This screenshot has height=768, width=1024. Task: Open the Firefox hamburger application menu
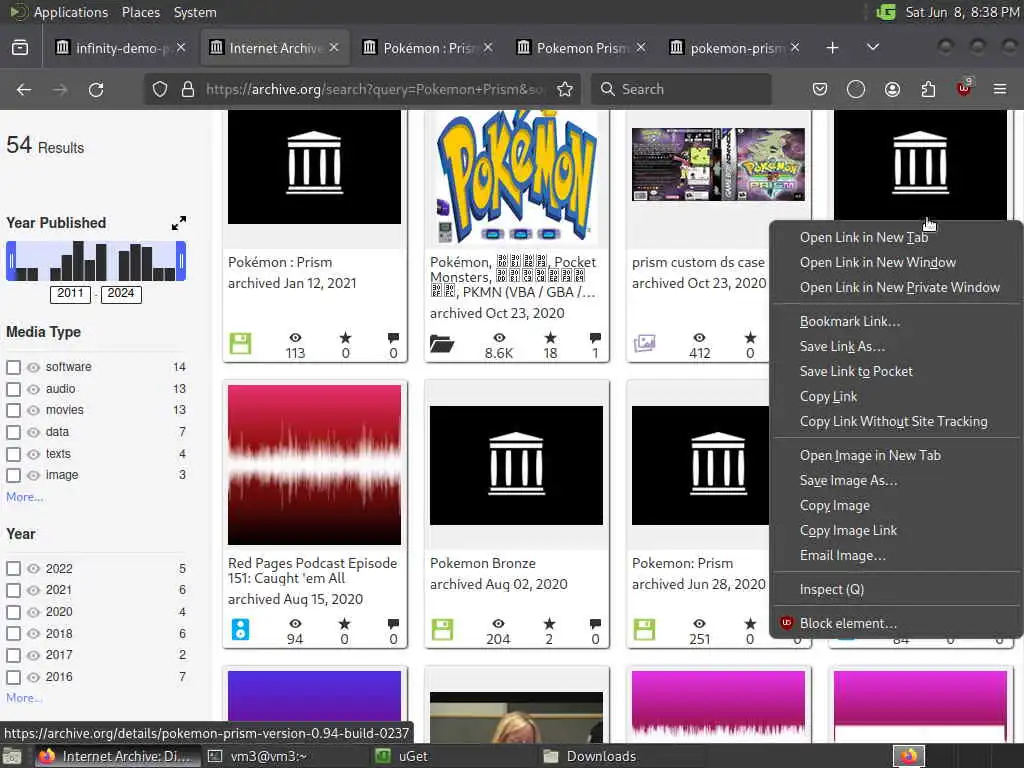coord(1000,89)
